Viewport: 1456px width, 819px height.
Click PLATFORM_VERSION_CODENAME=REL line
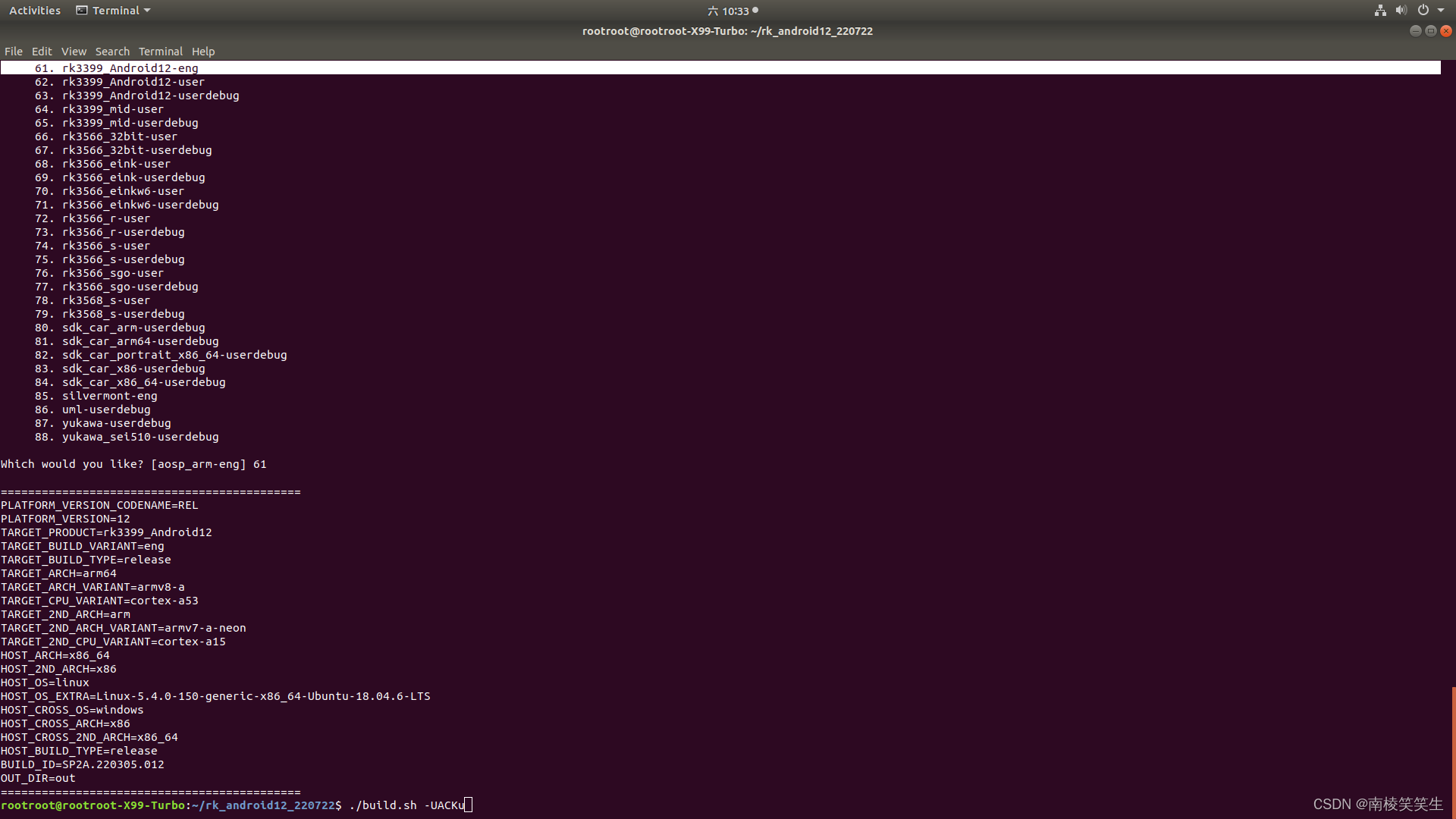click(99, 505)
